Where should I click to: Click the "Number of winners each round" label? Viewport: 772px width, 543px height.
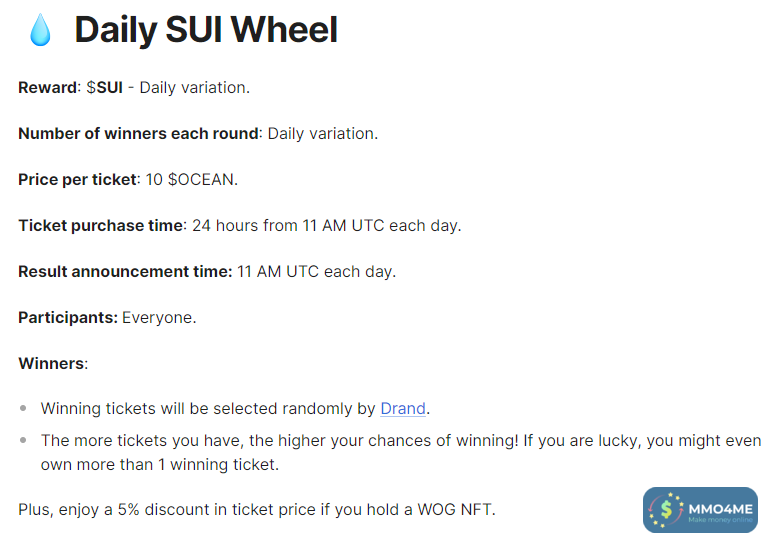click(138, 133)
